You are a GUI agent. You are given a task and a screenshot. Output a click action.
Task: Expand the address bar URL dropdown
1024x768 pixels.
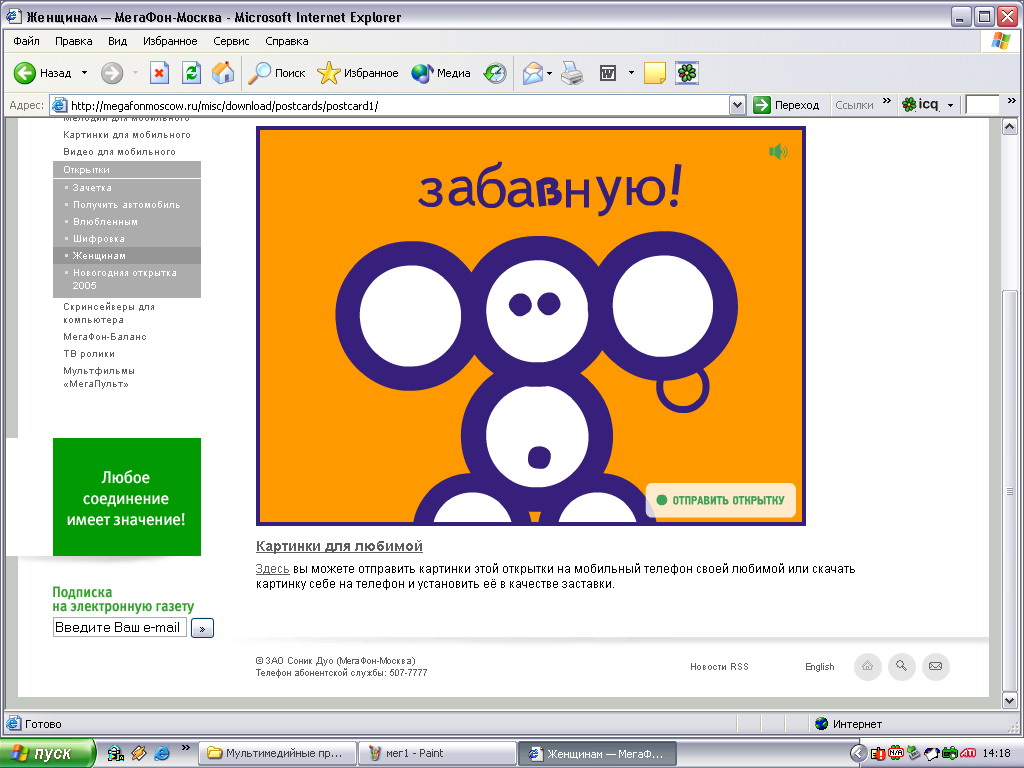tap(738, 105)
